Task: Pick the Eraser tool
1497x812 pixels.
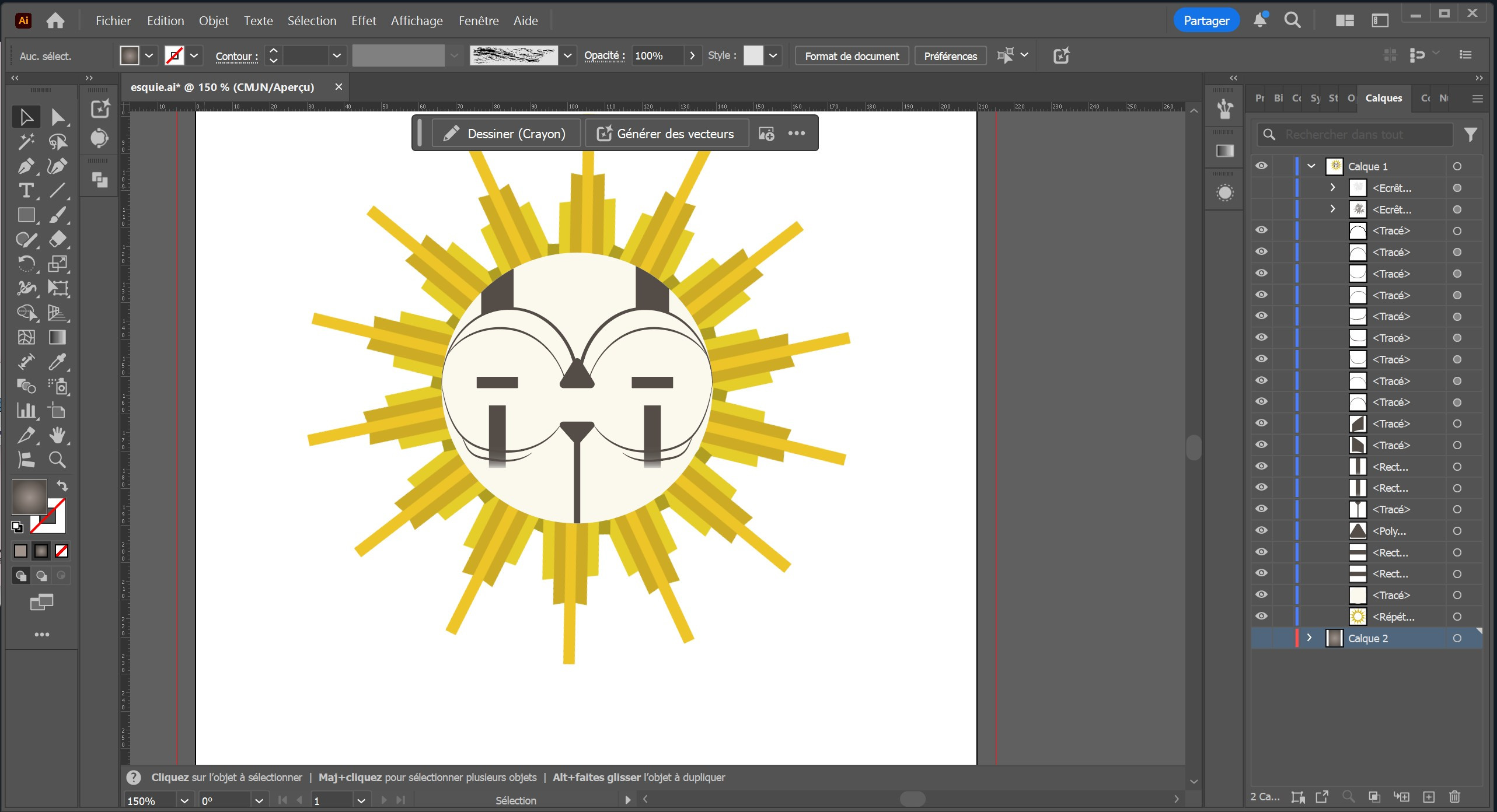Action: tap(57, 239)
